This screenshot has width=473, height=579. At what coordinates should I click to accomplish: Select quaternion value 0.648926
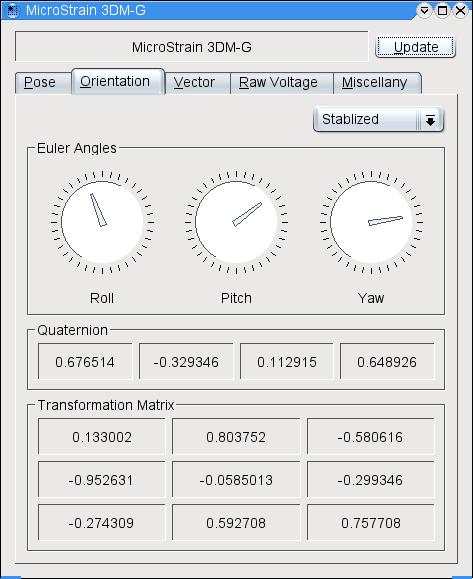[387, 362]
